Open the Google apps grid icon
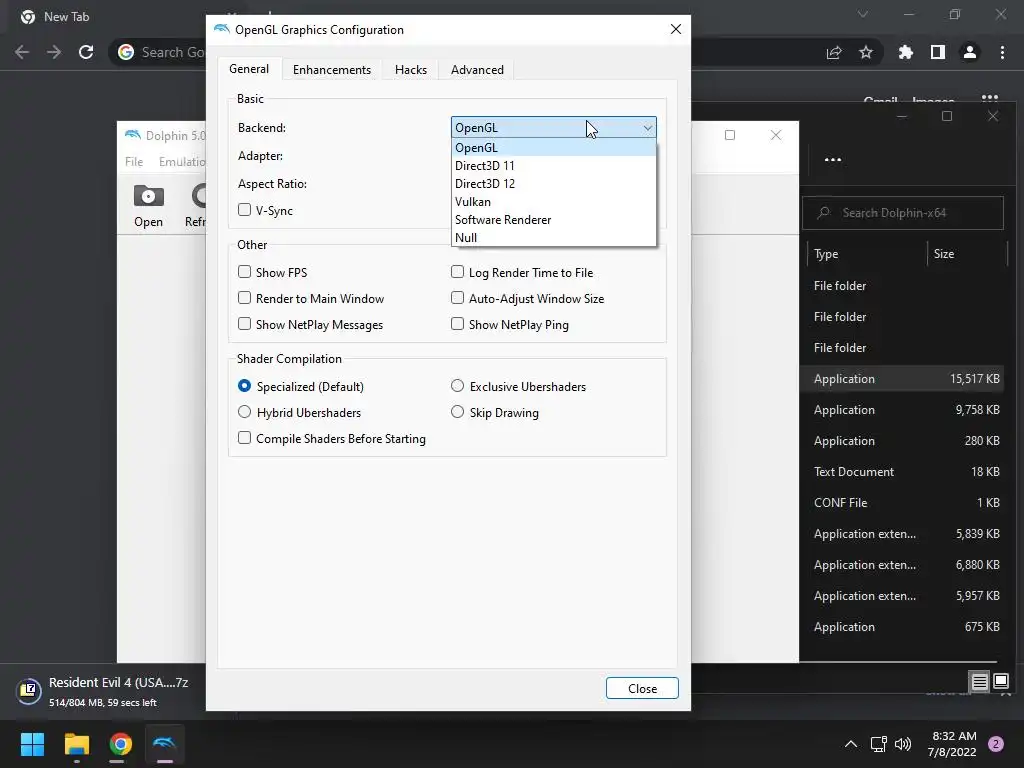This screenshot has height=768, width=1024. (990, 98)
